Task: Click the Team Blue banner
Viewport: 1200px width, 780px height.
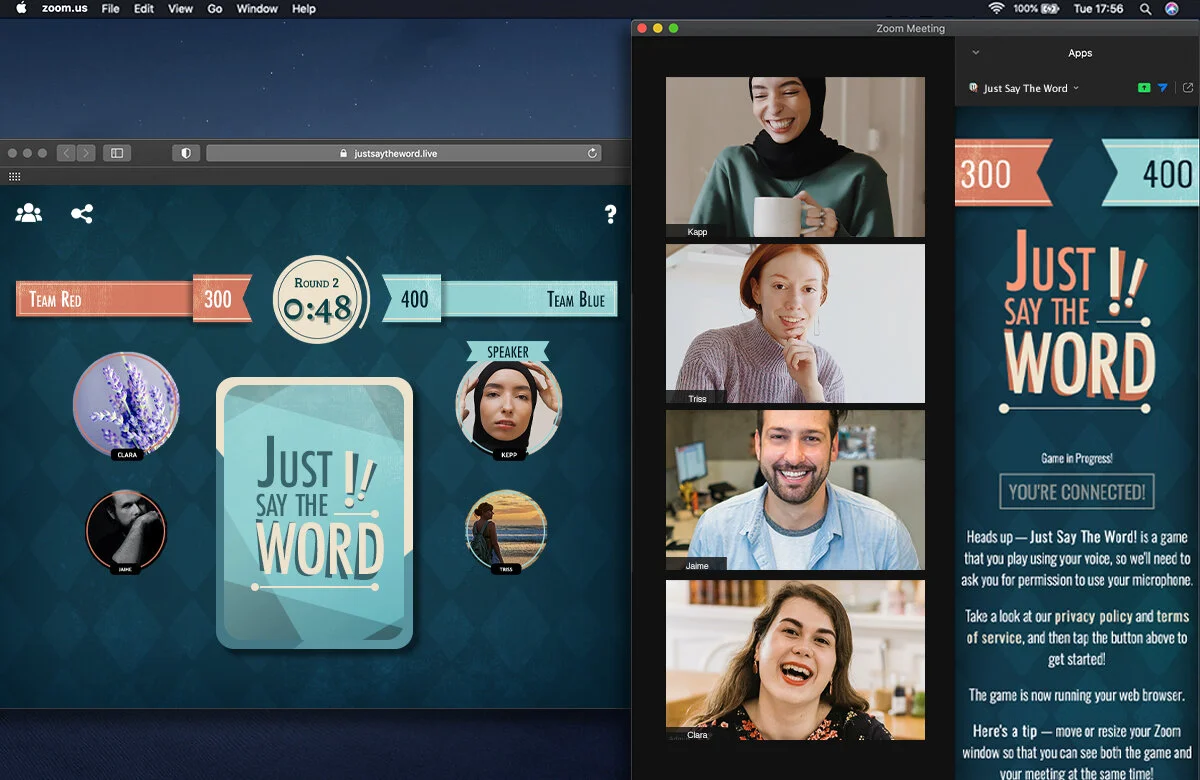Action: [528, 299]
